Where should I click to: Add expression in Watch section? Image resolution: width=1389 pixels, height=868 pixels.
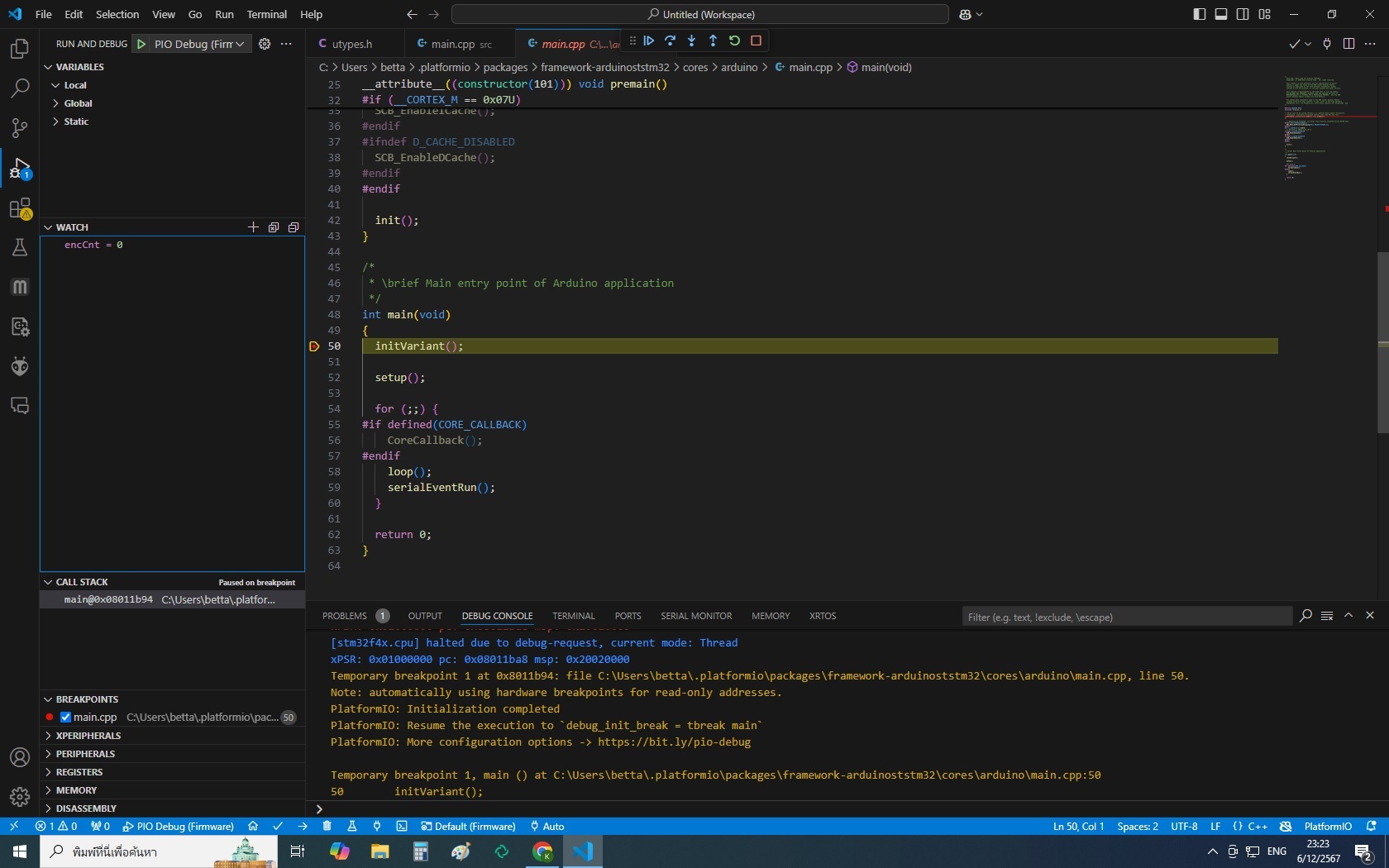253,227
